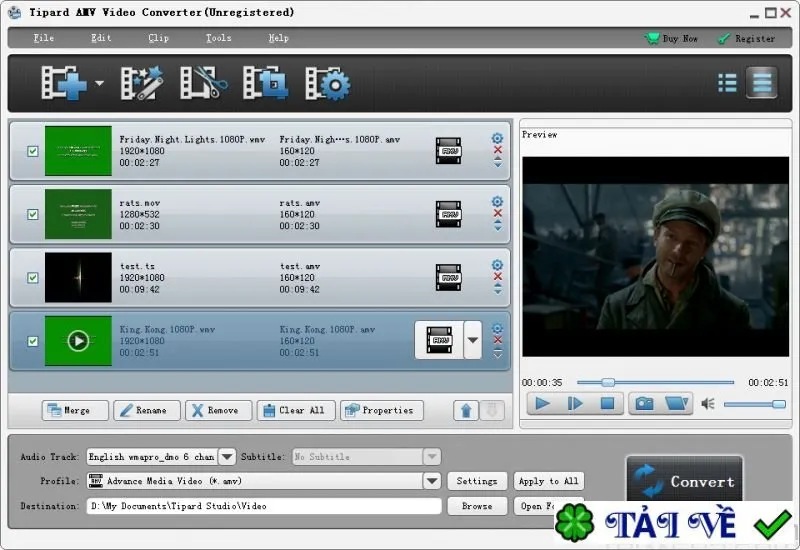Click AMV format icon for Friday.Night.Lights

(448, 151)
